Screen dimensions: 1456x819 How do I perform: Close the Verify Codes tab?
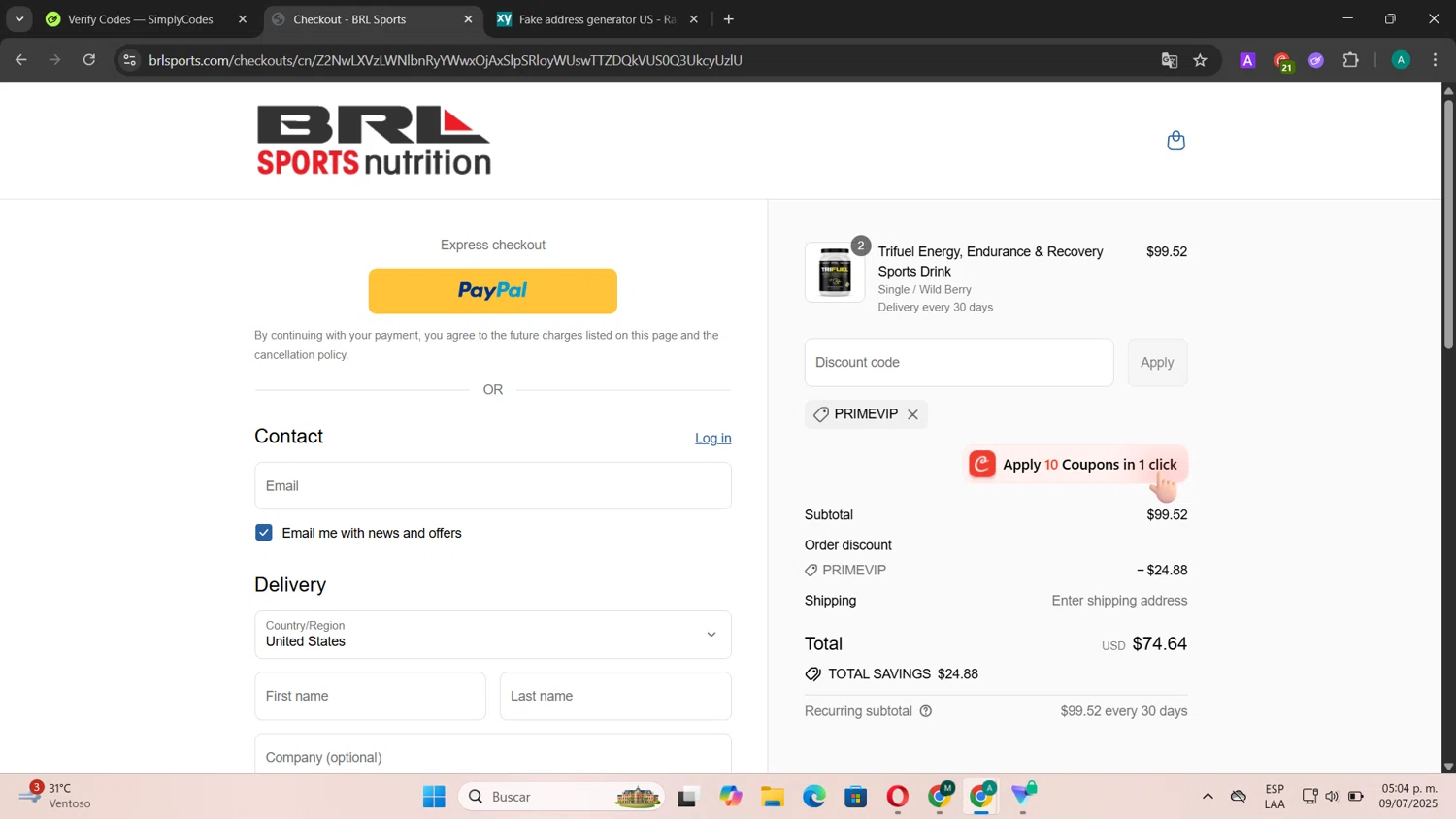(x=243, y=19)
